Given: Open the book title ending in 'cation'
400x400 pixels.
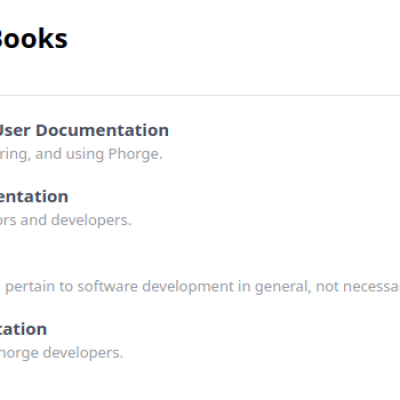Looking at the screenshot, I should (23, 329).
